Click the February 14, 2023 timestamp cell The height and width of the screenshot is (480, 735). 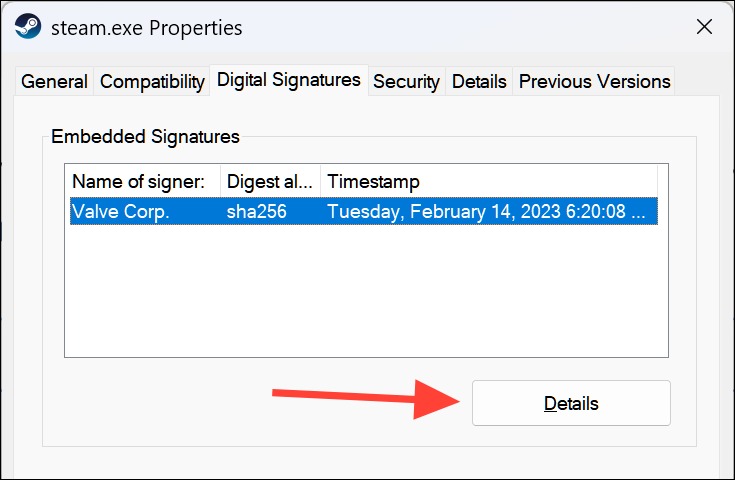pyautogui.click(x=486, y=211)
